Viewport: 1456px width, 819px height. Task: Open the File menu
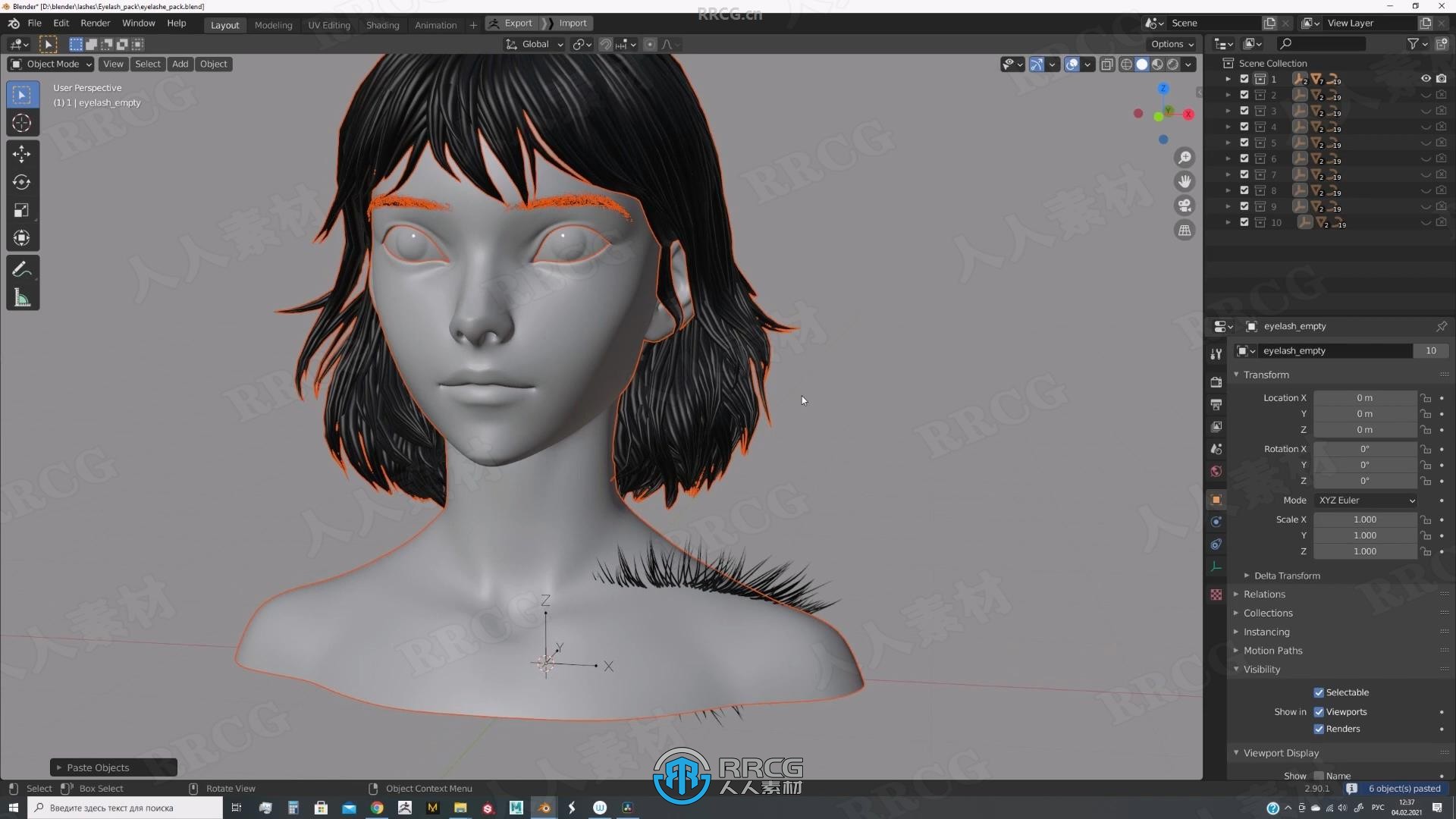(x=35, y=24)
